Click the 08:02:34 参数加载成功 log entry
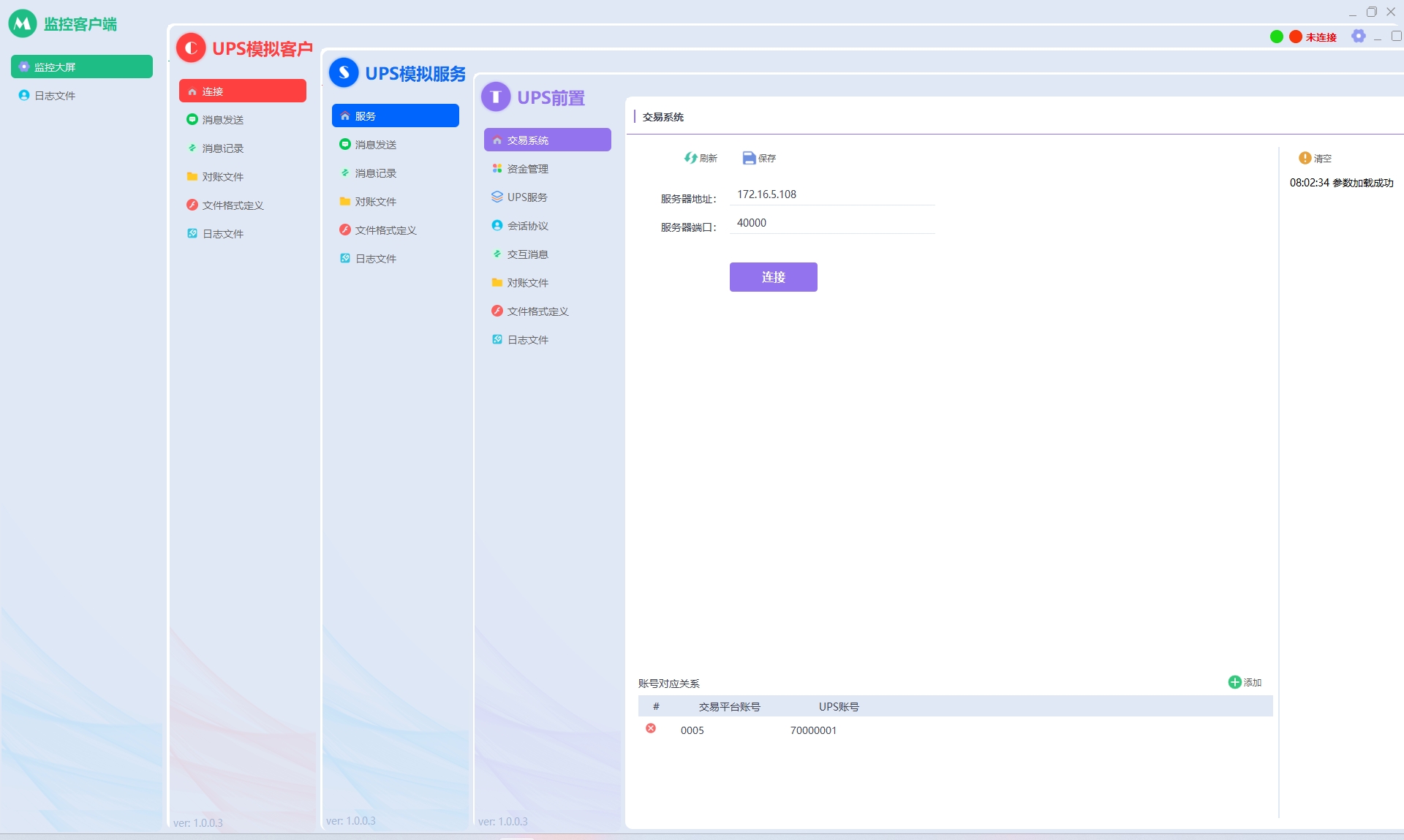The image size is (1404, 840). click(x=1341, y=183)
